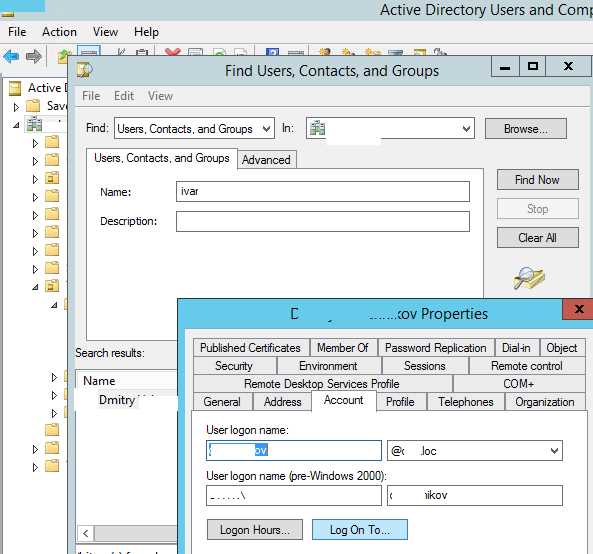Viewport: 593px width, 554px height.
Task: Click the Logon Hours button
Action: point(255,529)
